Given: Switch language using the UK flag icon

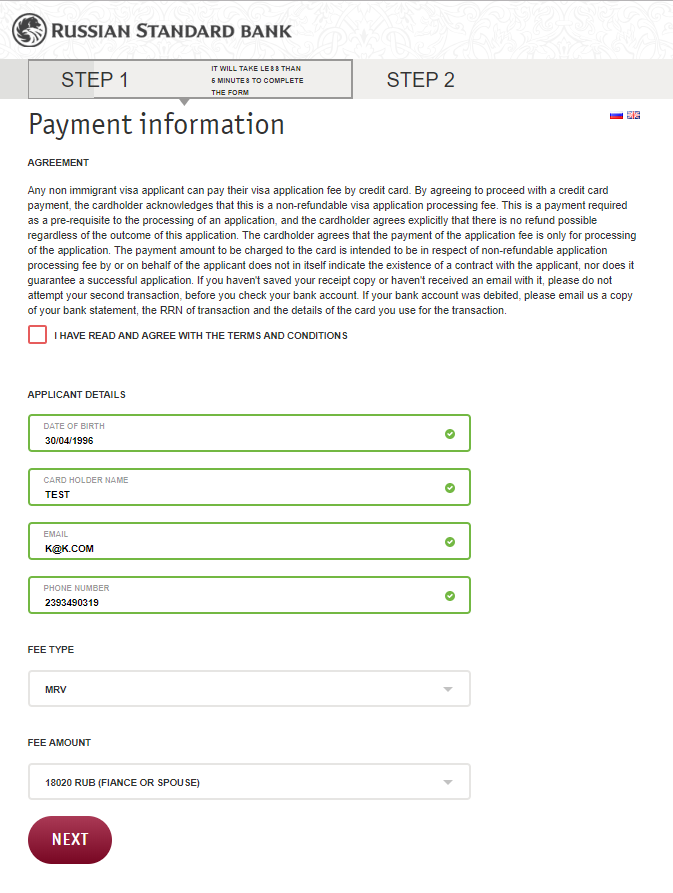Looking at the screenshot, I should (x=634, y=115).
